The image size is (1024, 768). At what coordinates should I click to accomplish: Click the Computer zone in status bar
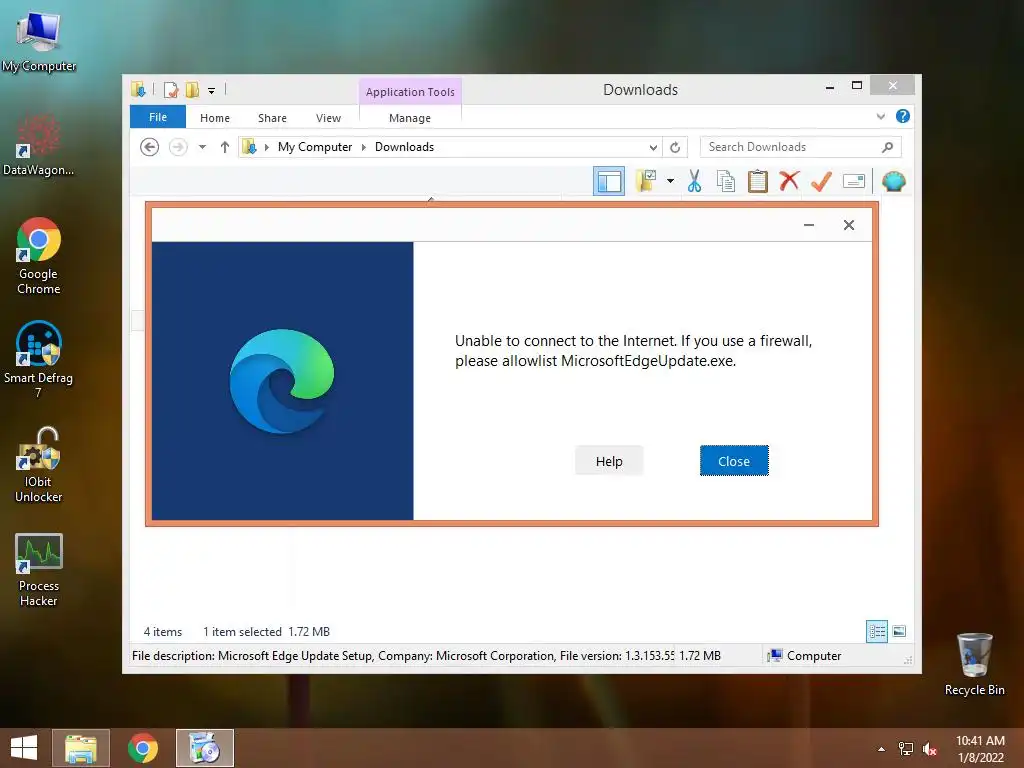[805, 656]
